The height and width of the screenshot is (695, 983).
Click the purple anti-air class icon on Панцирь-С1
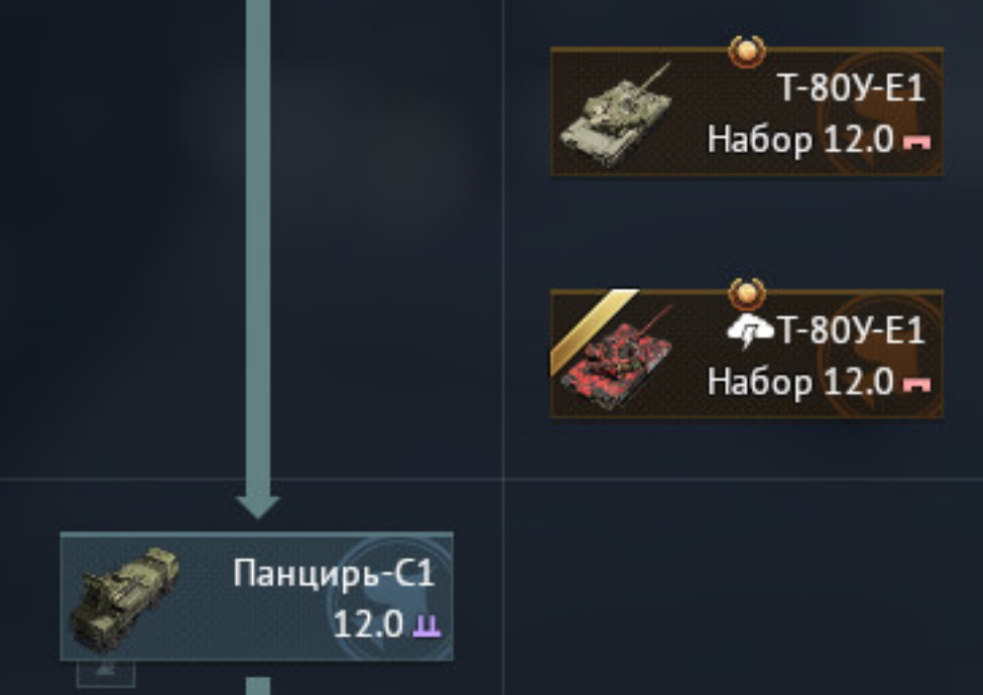coord(427,625)
